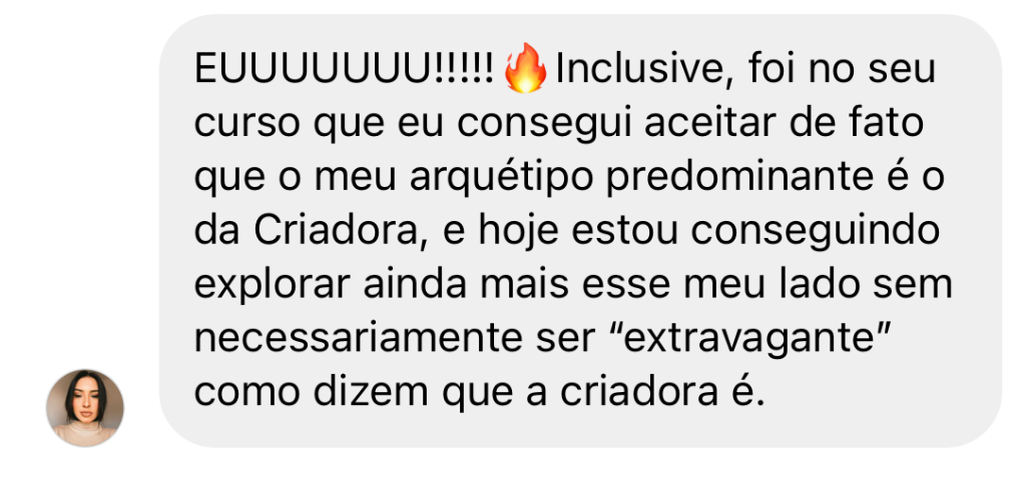Click the fire emoji in the message
This screenshot has height=494, width=1024.
(526, 69)
